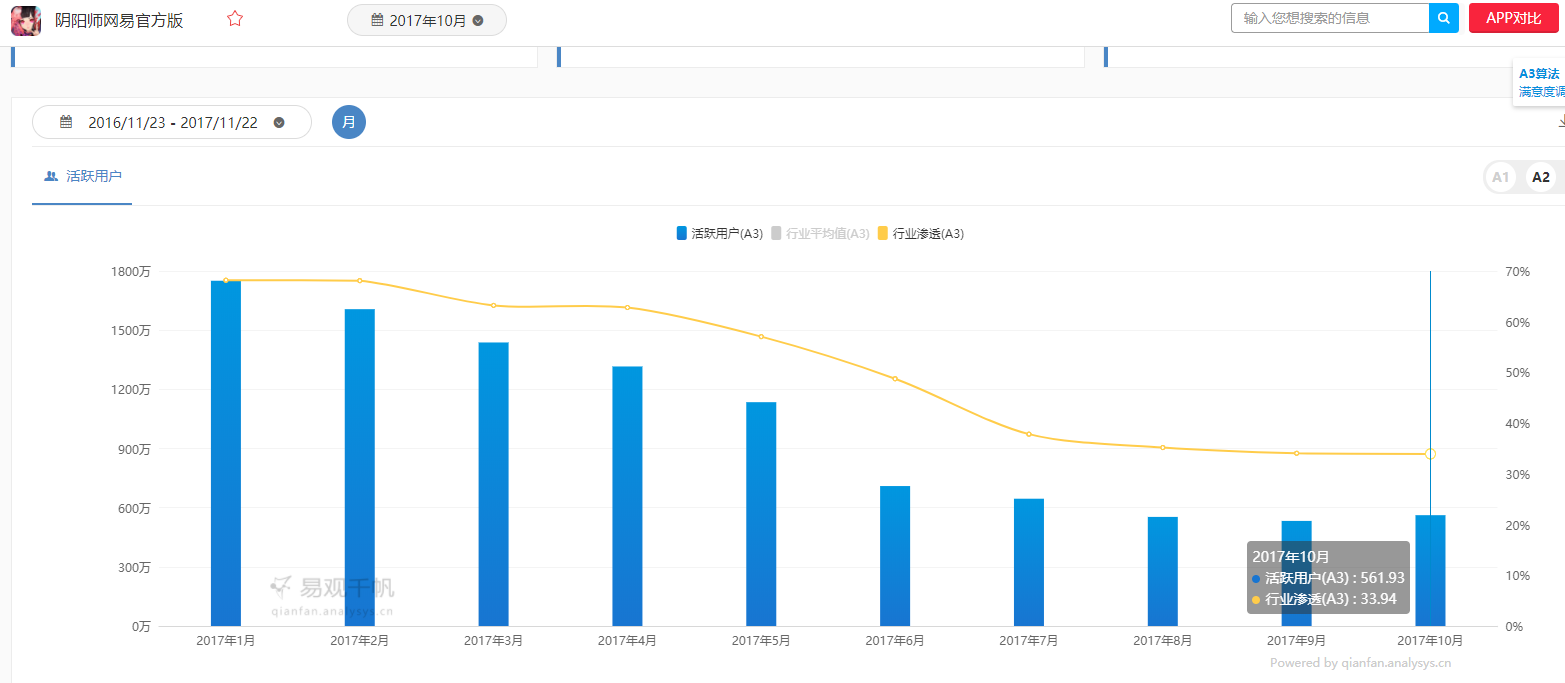Click the 2017年10月 bar
The image size is (1565, 683).
[1430, 570]
